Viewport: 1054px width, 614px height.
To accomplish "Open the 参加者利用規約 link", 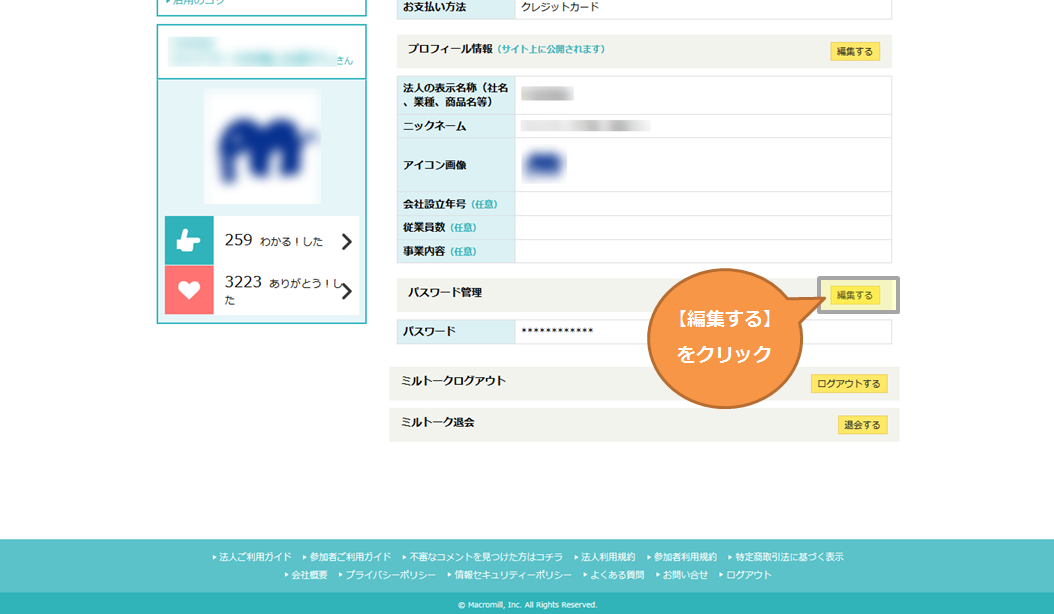I will [x=685, y=557].
